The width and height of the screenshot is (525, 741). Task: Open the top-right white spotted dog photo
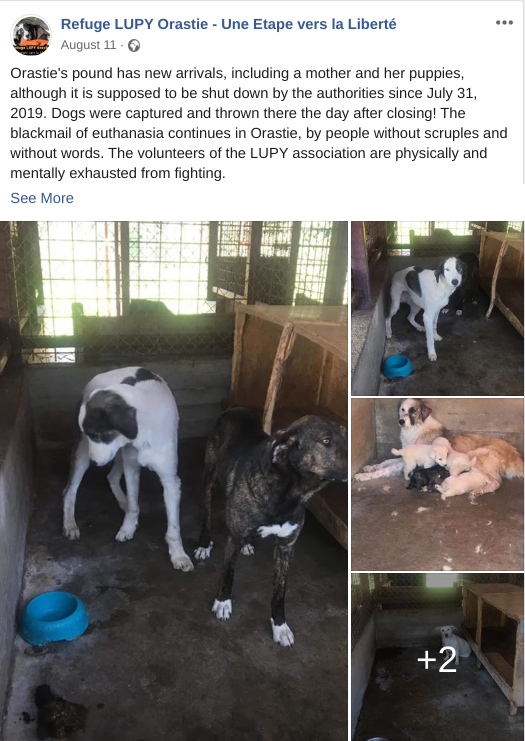(437, 308)
